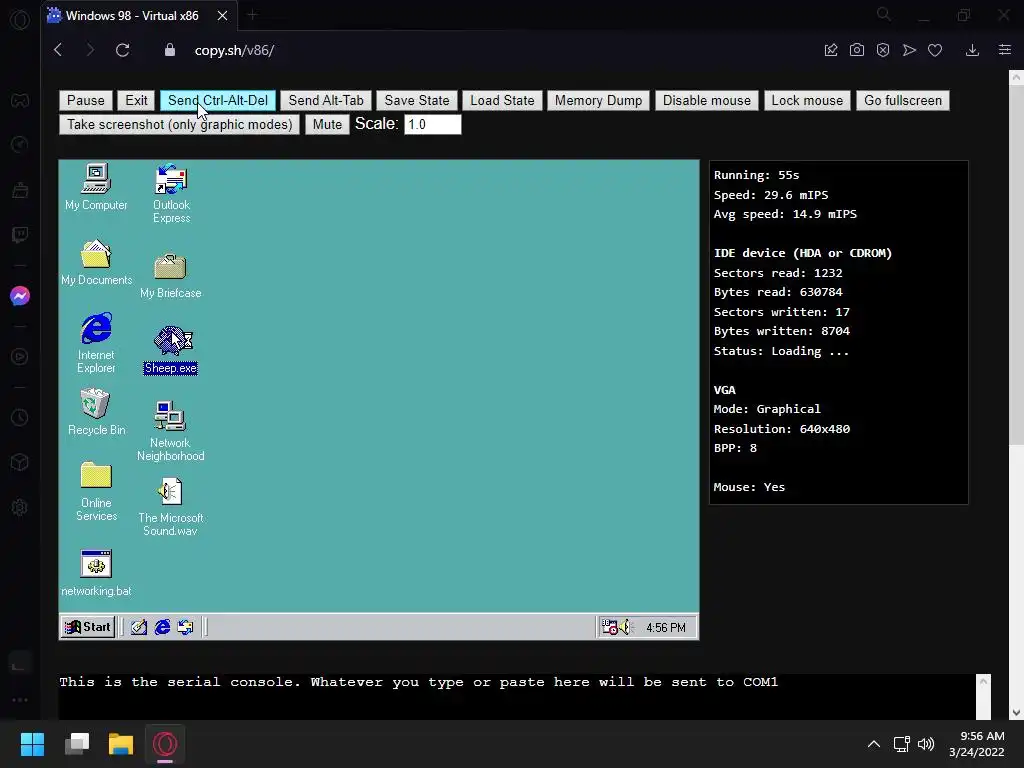Open the browser snapshot camera tool
This screenshot has width=1024, height=768.
click(x=857, y=50)
